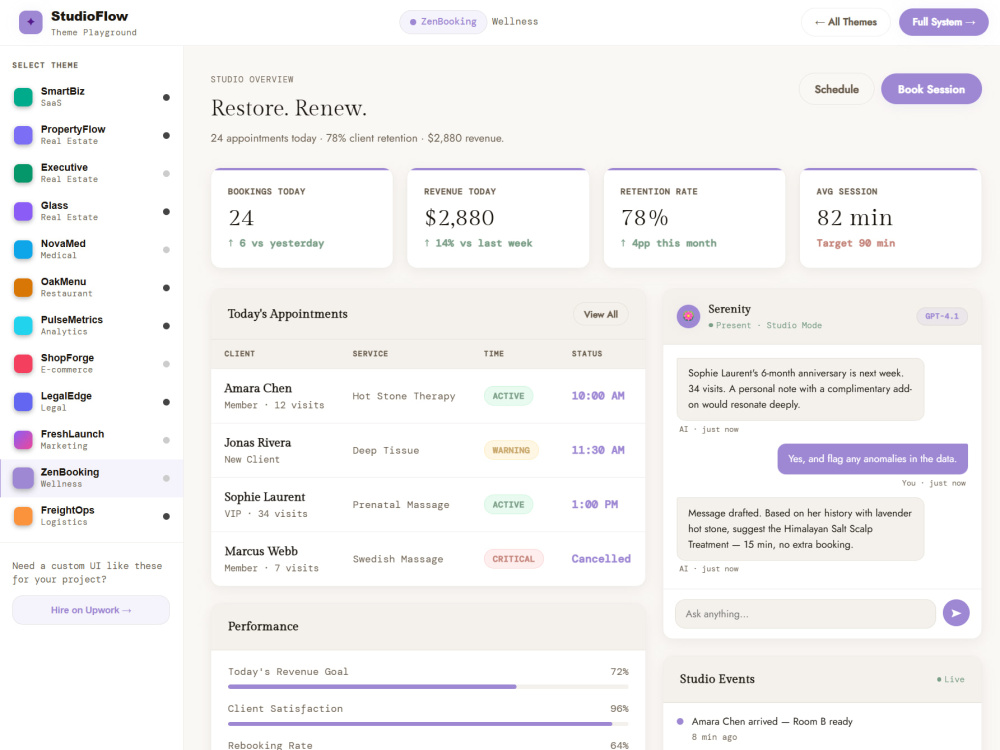Click the ACTIVE badge for Prenatal Massage

click(x=508, y=504)
